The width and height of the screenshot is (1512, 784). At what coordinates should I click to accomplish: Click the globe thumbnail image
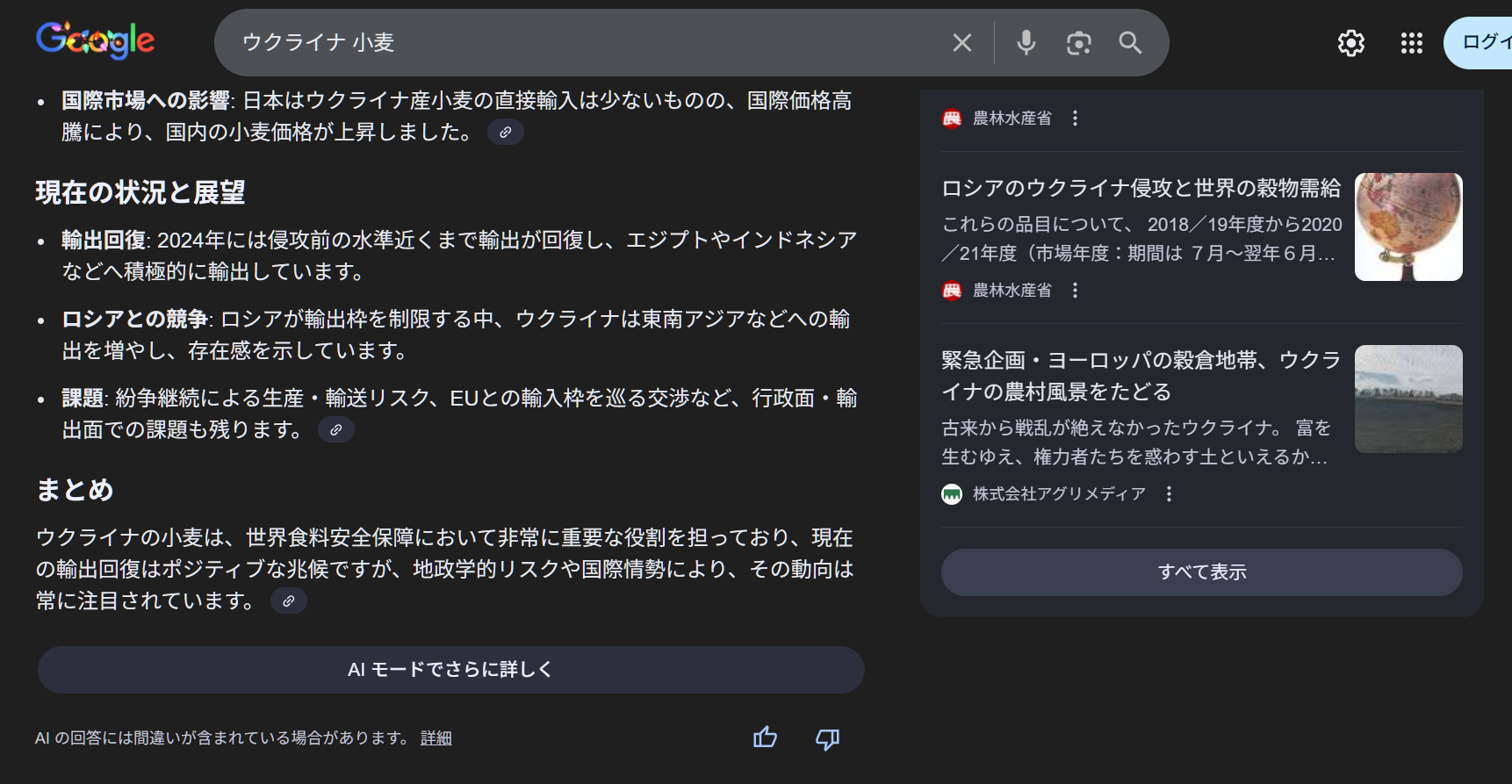tap(1408, 227)
